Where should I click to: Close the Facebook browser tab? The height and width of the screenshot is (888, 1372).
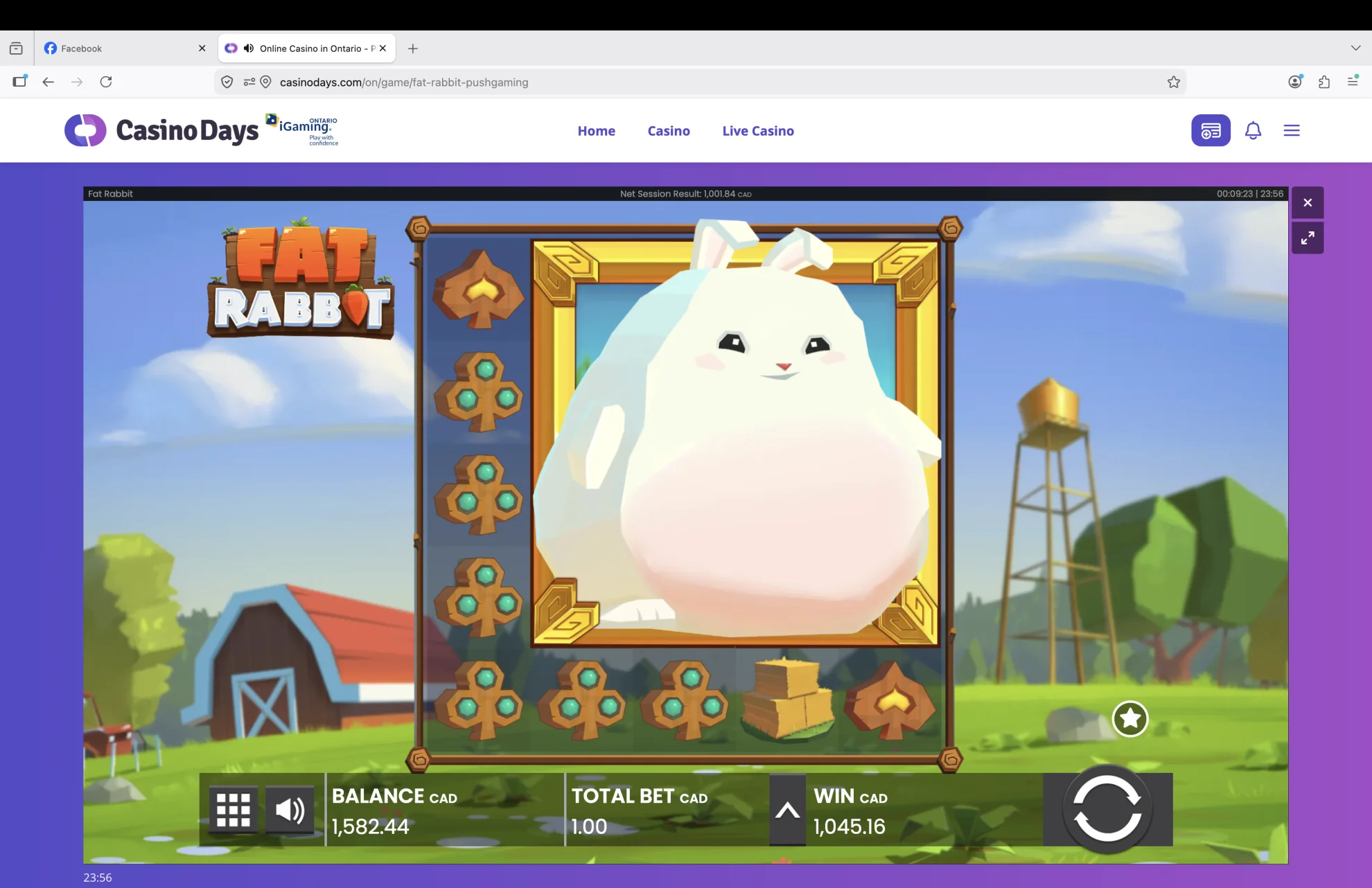[x=202, y=48]
